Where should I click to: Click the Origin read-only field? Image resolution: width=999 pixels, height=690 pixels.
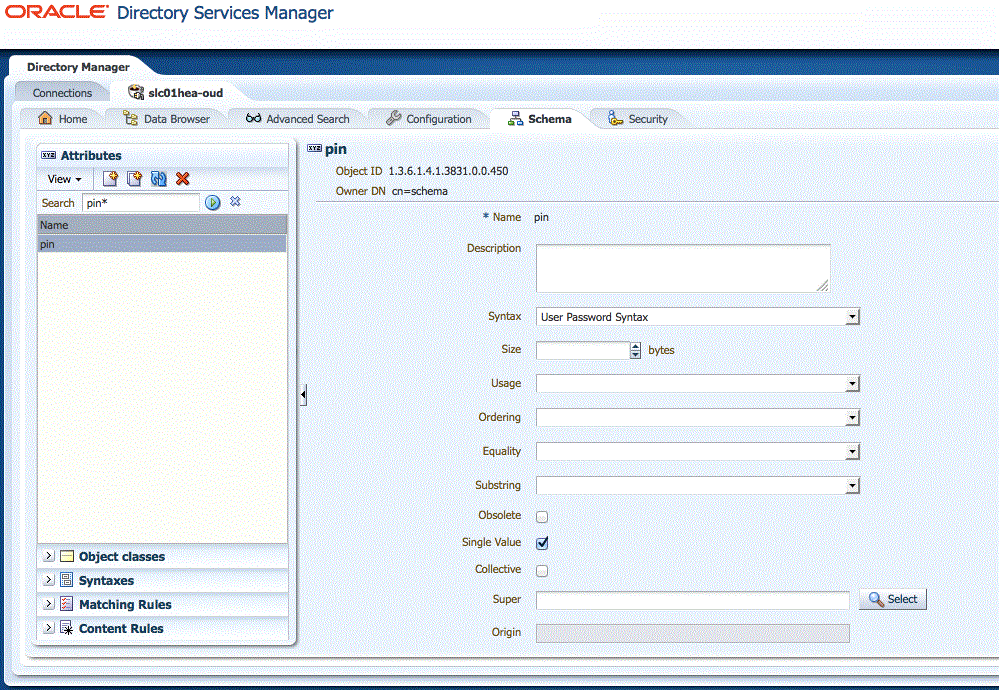pos(693,633)
